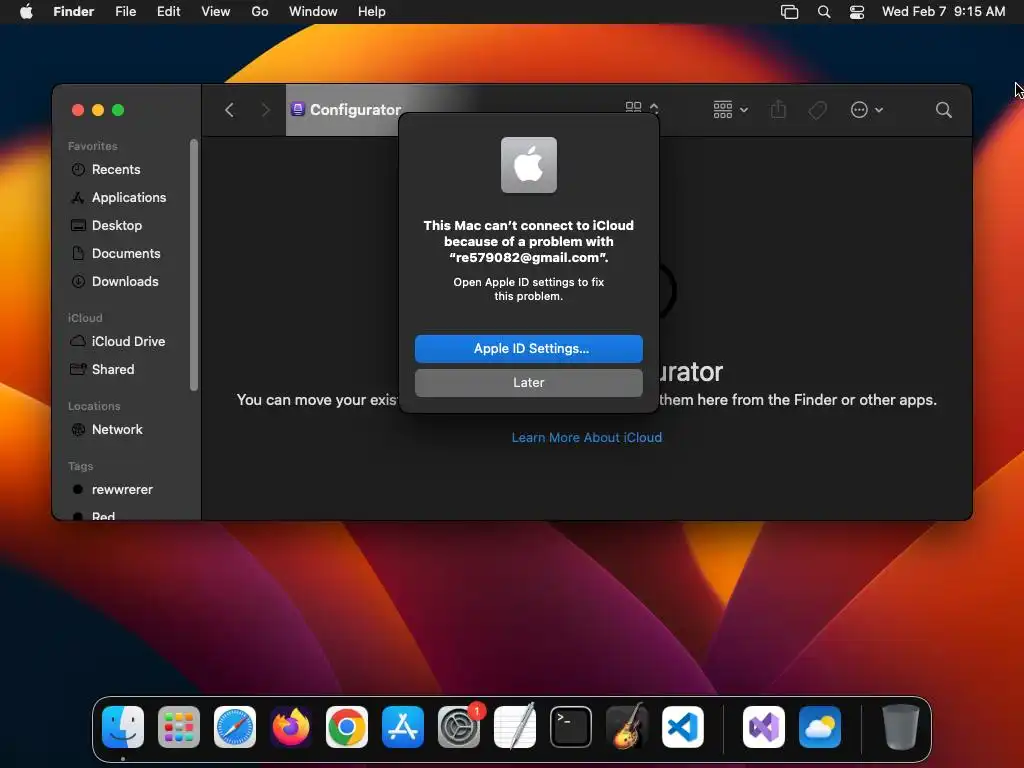Switch Finder to icon view layout
Image resolution: width=1024 pixels, height=768 pixels.
coord(633,107)
